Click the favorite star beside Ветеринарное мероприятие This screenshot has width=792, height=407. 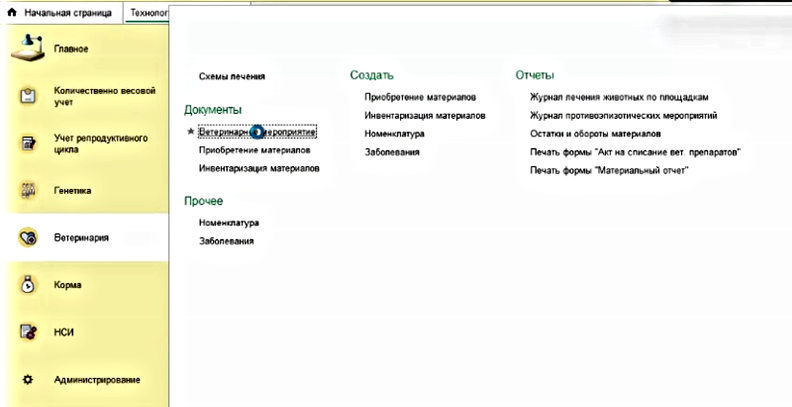(190, 132)
